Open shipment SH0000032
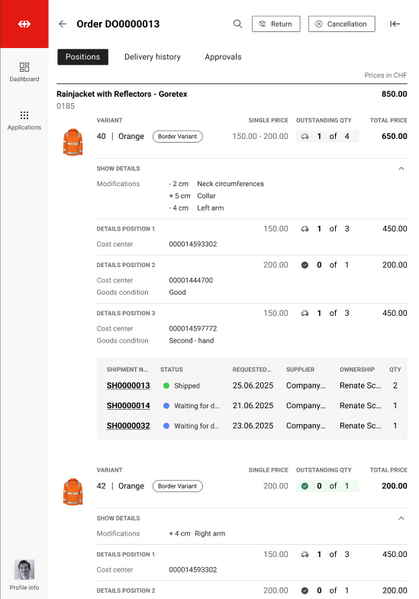 tap(128, 426)
